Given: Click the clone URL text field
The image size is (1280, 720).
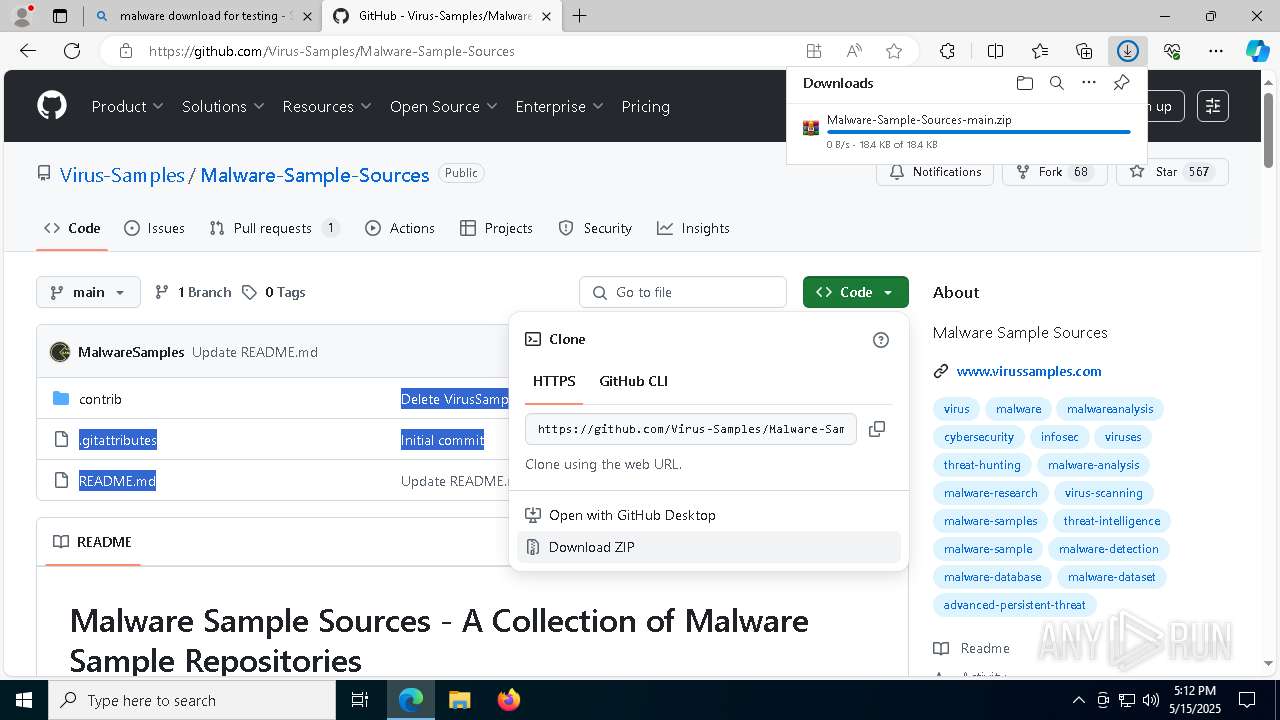Looking at the screenshot, I should coord(691,428).
